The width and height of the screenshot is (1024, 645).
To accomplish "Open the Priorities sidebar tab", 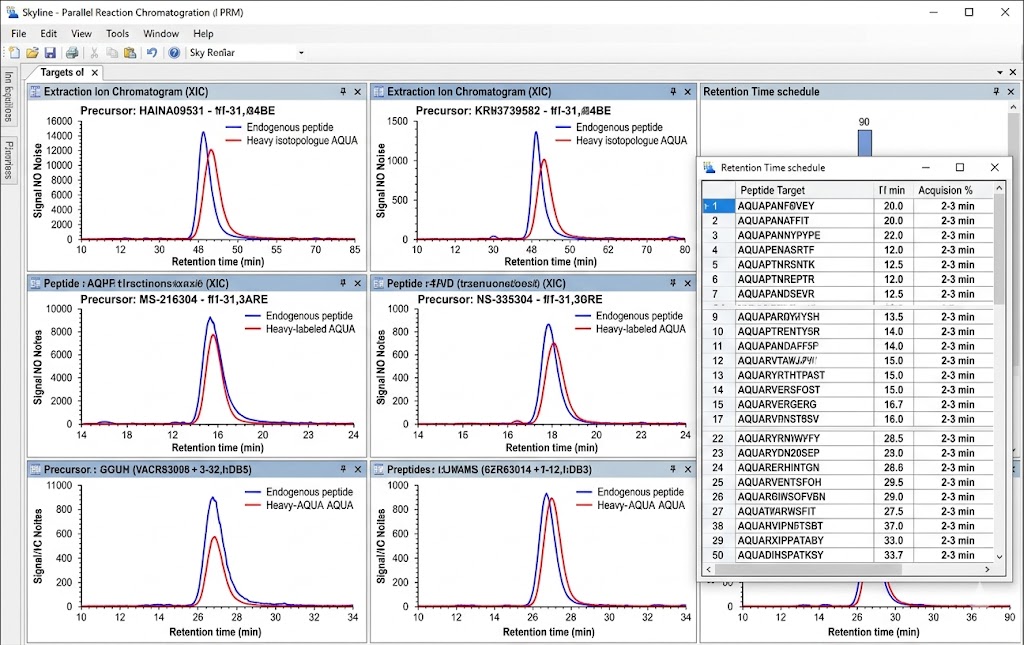I will [8, 160].
